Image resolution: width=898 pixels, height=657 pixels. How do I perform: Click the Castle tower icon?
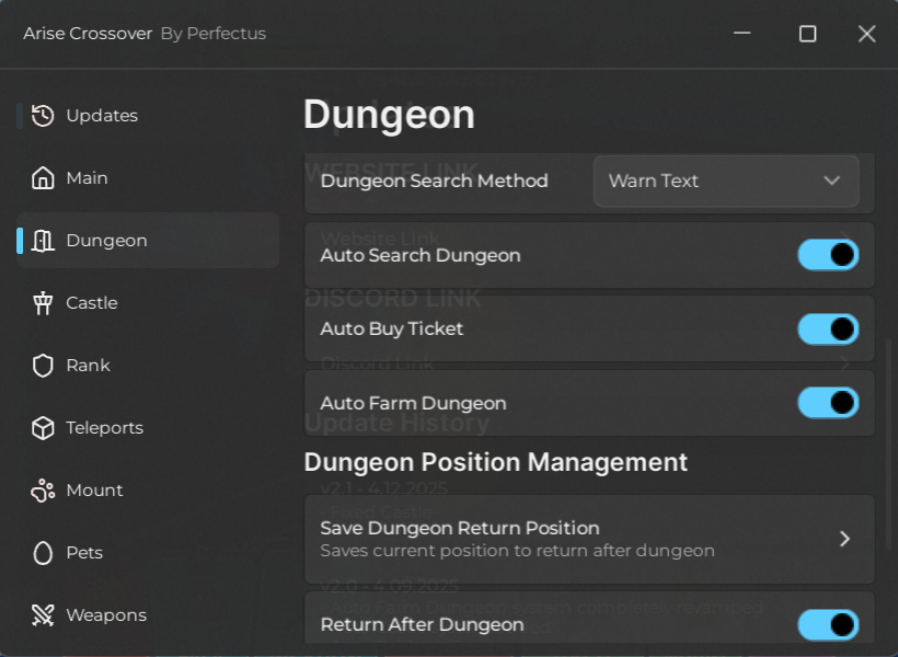point(42,303)
